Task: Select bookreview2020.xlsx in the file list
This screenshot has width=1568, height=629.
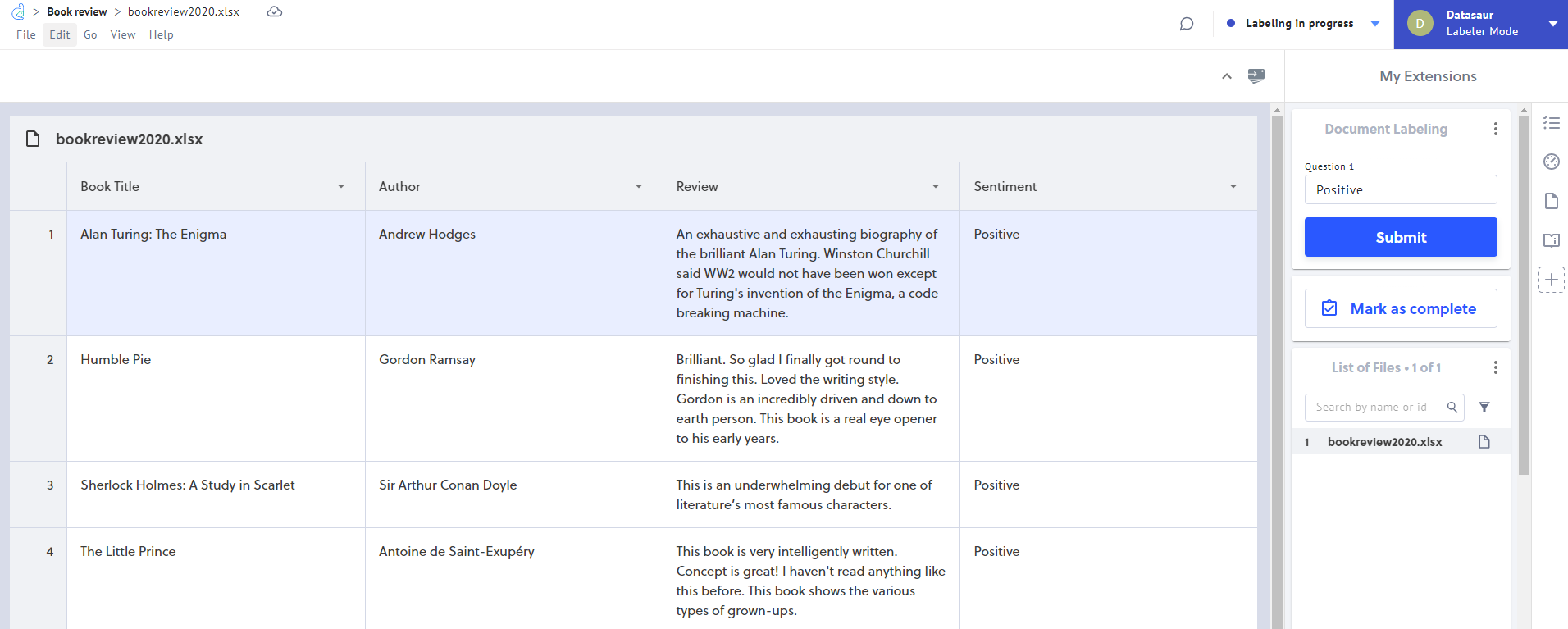Action: point(1384,442)
